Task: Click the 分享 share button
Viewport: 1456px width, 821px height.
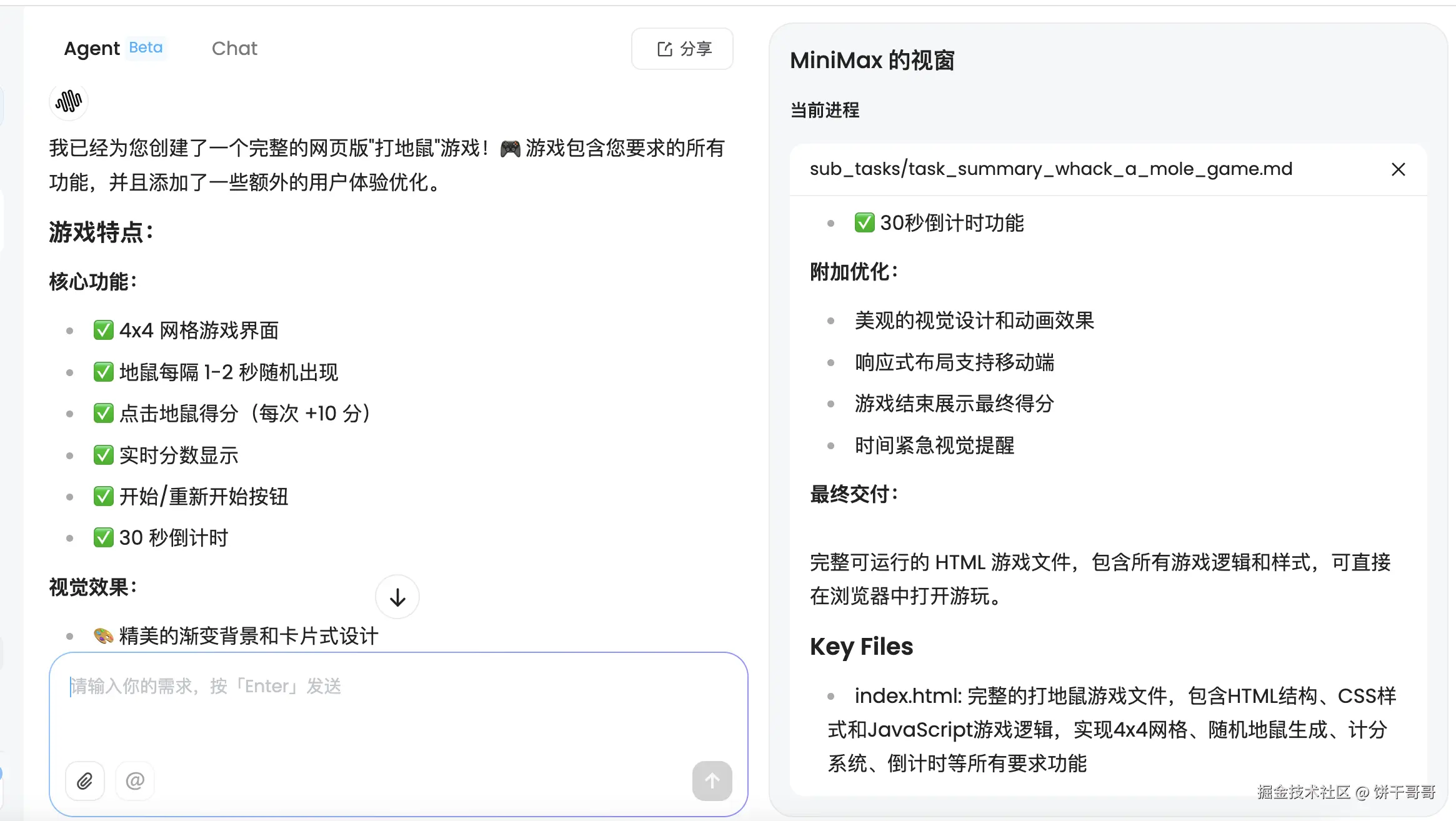Action: [682, 49]
